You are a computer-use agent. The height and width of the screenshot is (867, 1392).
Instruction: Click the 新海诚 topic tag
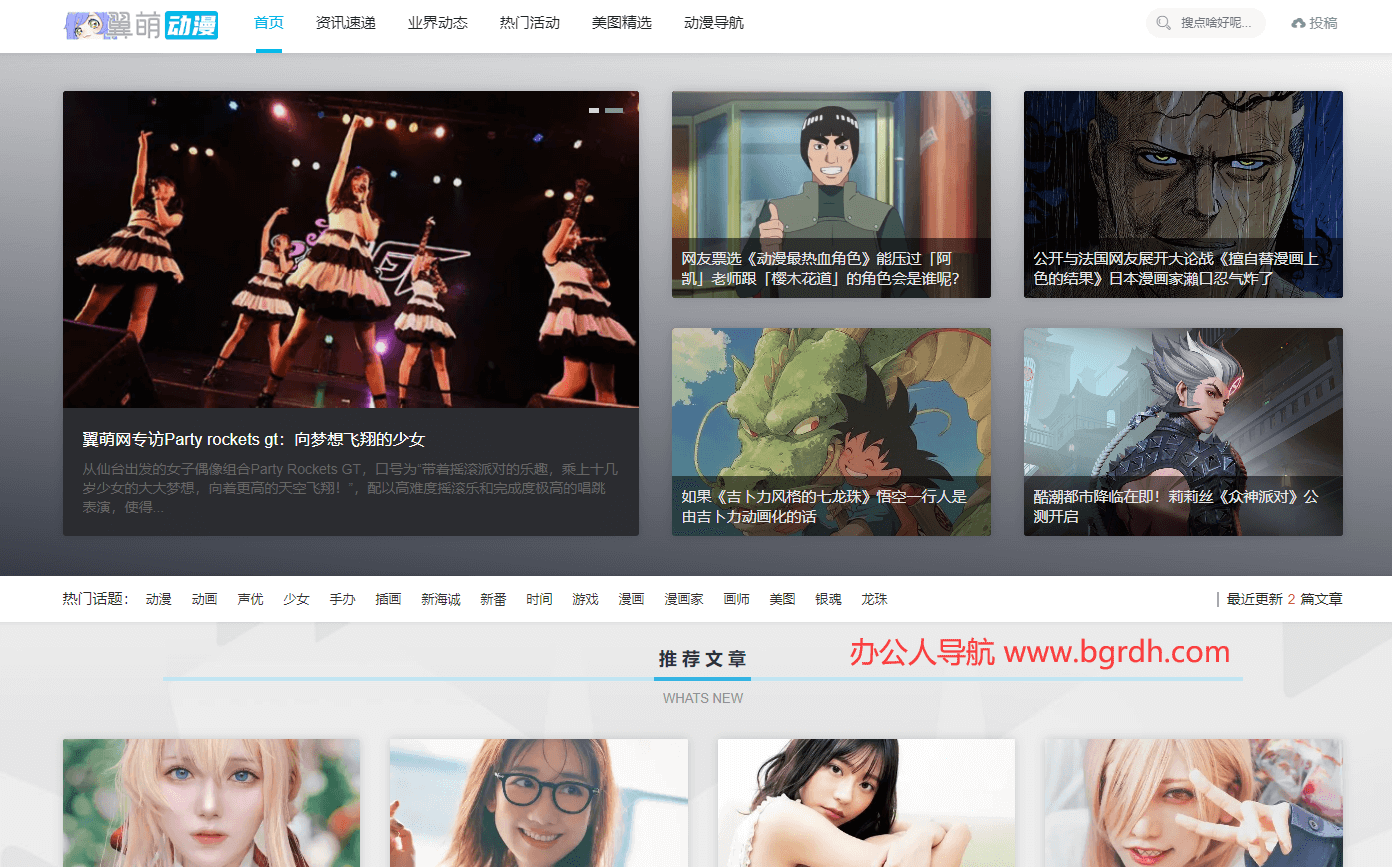coord(440,599)
